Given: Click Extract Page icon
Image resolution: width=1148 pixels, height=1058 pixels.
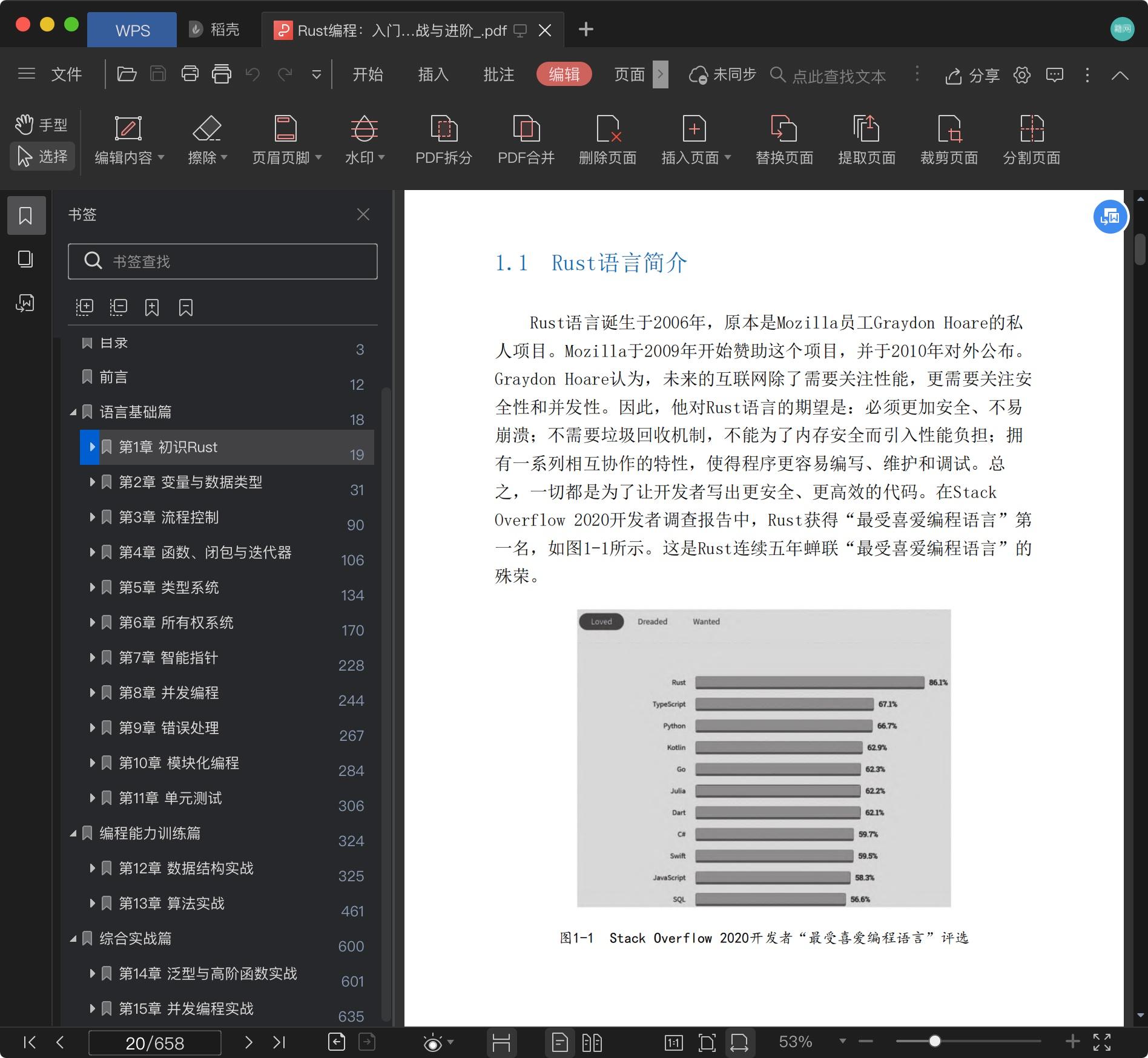Looking at the screenshot, I should click(x=866, y=128).
